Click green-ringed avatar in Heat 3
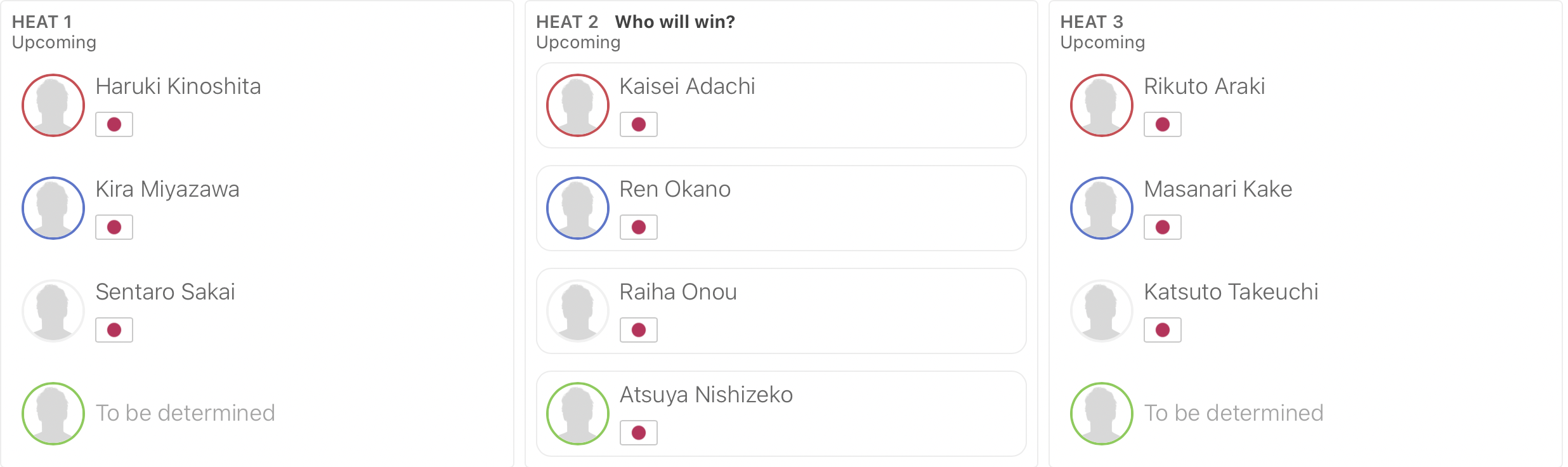 pos(1102,414)
